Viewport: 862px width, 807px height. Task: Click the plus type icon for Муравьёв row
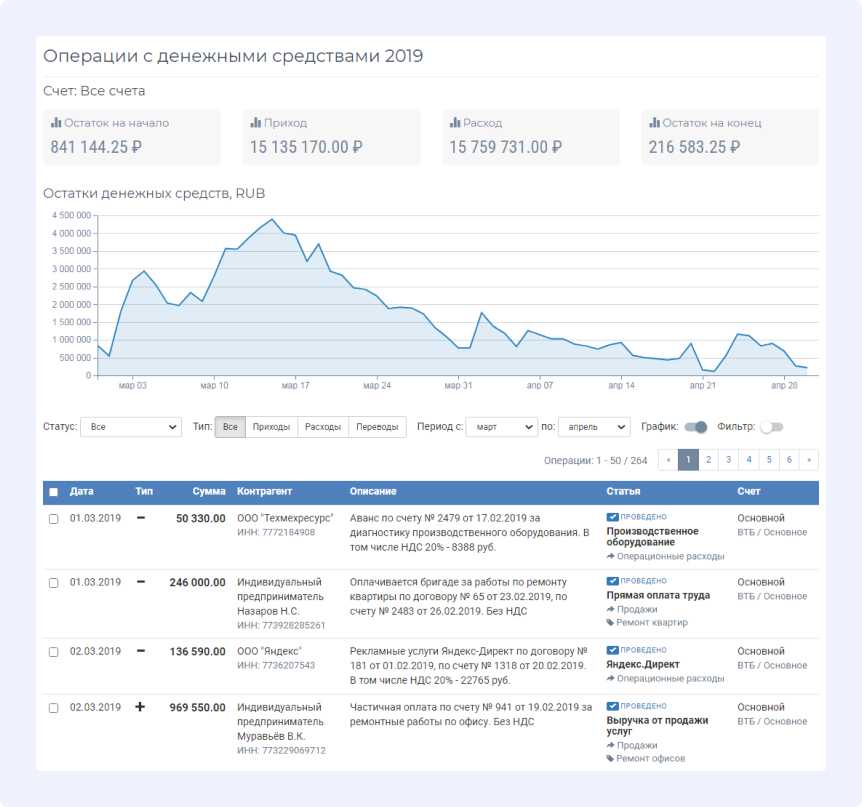coord(140,707)
